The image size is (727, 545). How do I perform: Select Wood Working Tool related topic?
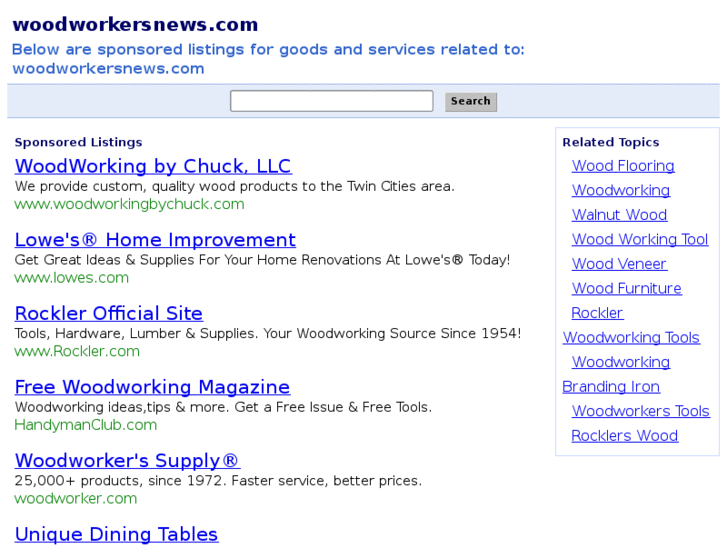(640, 239)
